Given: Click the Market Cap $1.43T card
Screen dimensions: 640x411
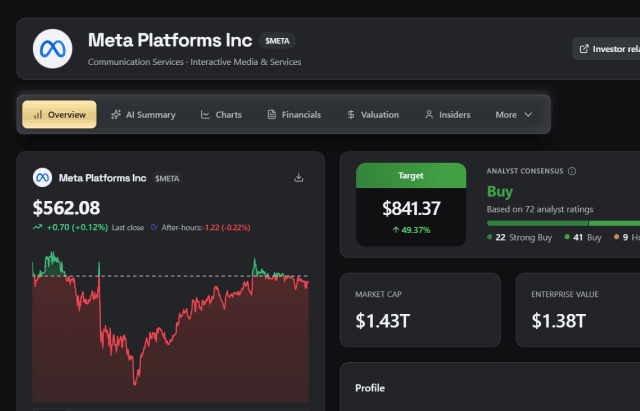Looking at the screenshot, I should pyautogui.click(x=420, y=310).
